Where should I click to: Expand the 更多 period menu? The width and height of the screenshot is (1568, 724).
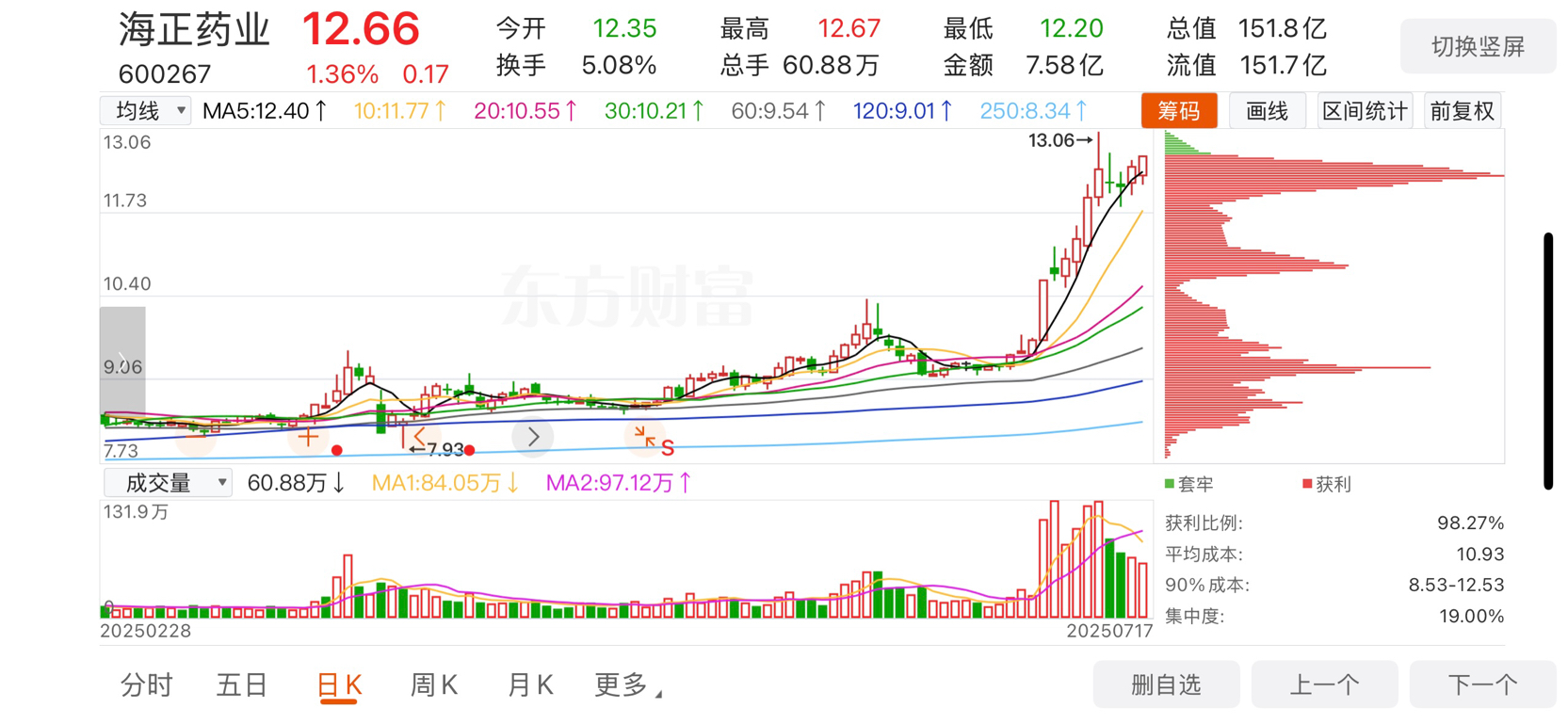coord(628,685)
